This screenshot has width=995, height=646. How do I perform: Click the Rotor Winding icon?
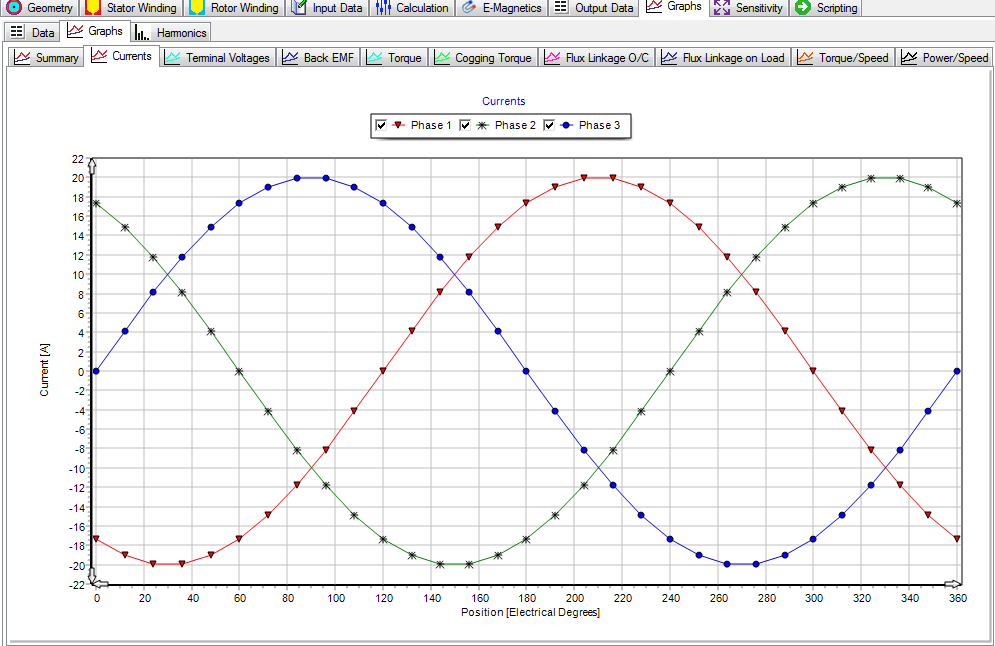click(197, 8)
